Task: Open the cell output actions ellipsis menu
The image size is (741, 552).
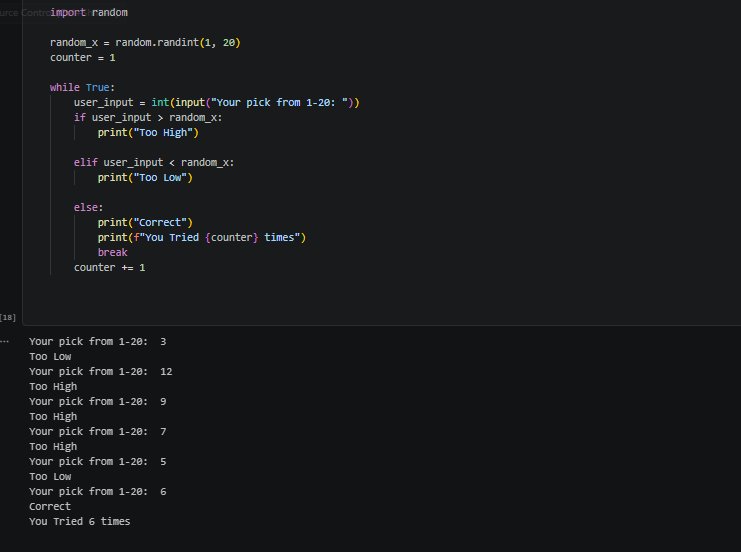Action: click(4, 341)
